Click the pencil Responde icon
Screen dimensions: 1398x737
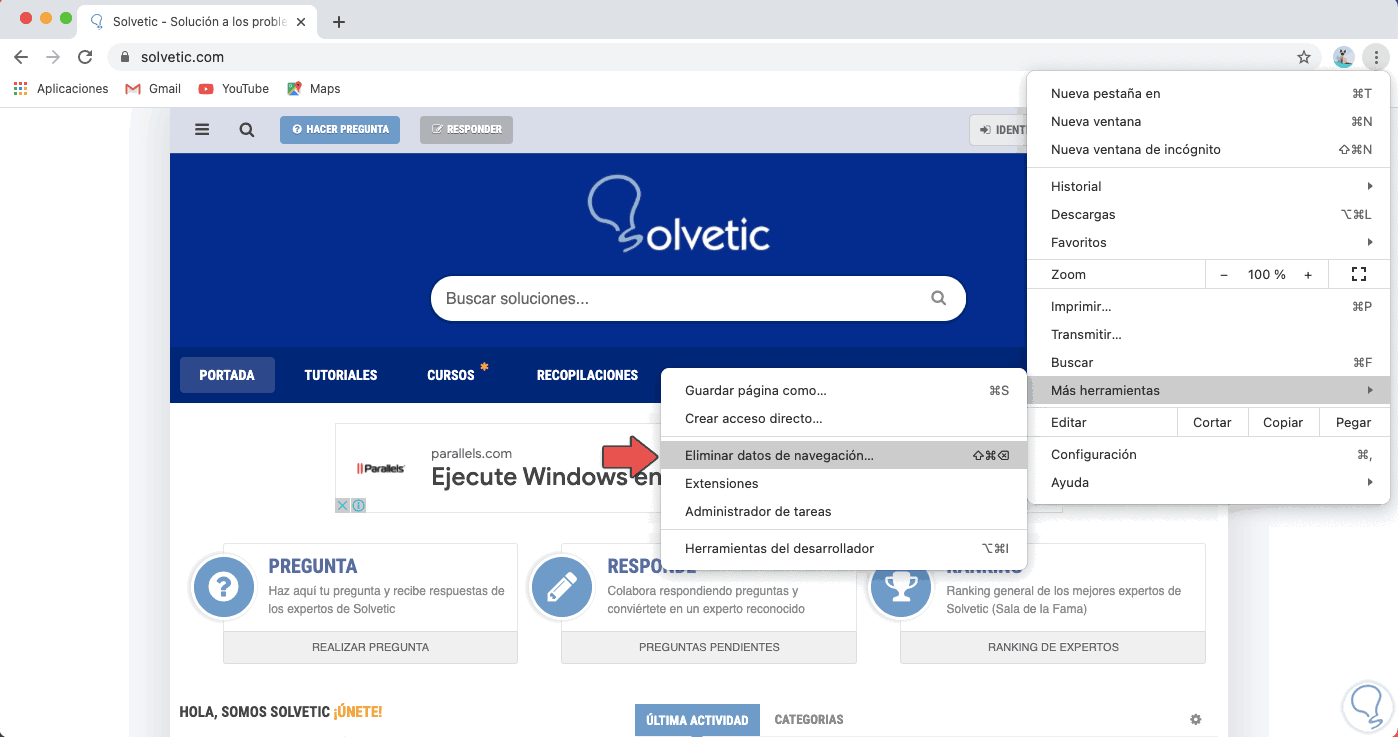(x=561, y=587)
